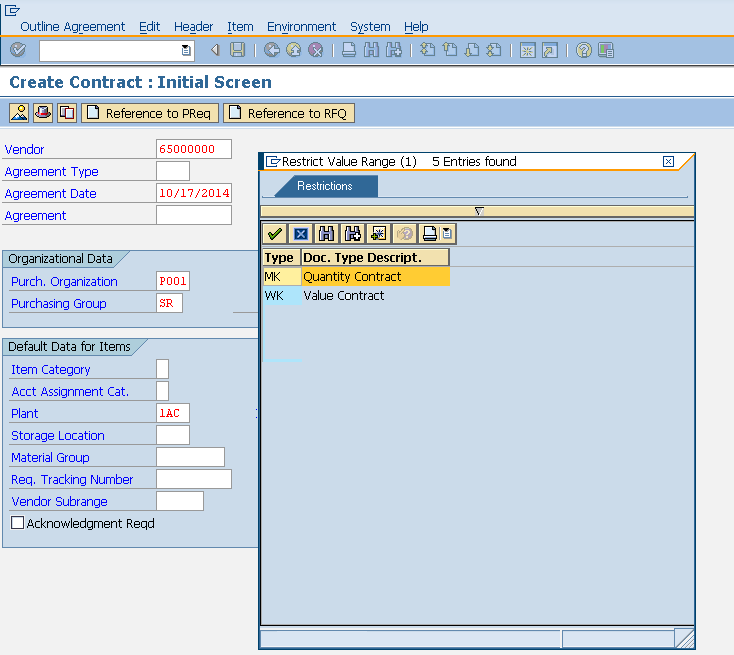Click the yellow Exit arrow icon
The image size is (734, 655).
point(294,50)
